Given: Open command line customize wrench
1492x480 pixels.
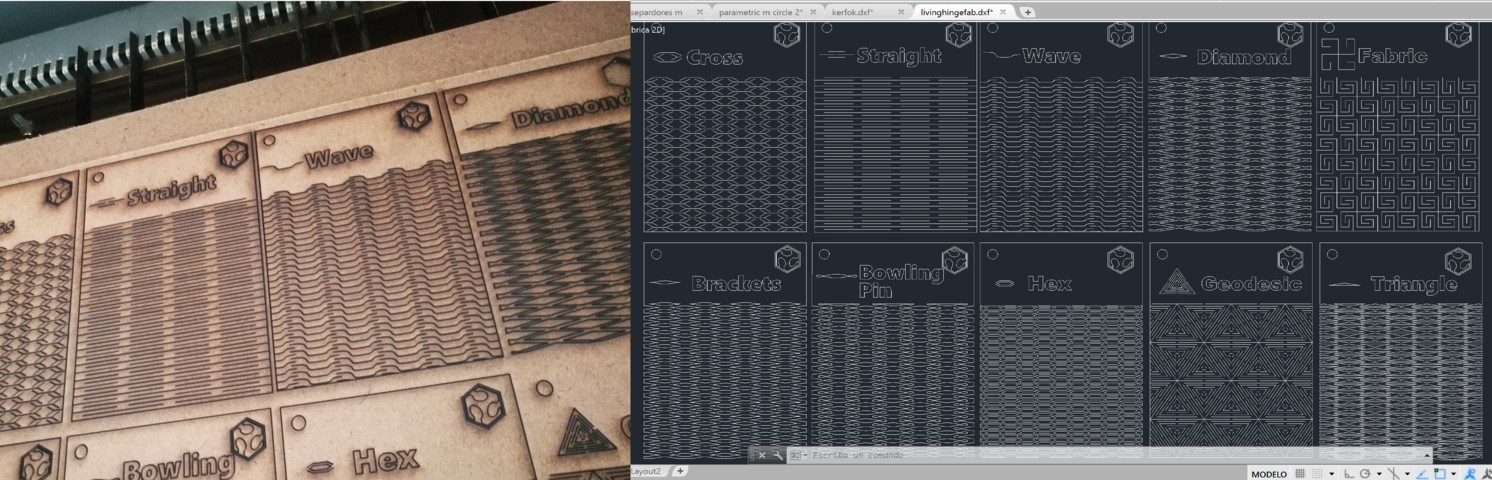Looking at the screenshot, I should pos(777,455).
